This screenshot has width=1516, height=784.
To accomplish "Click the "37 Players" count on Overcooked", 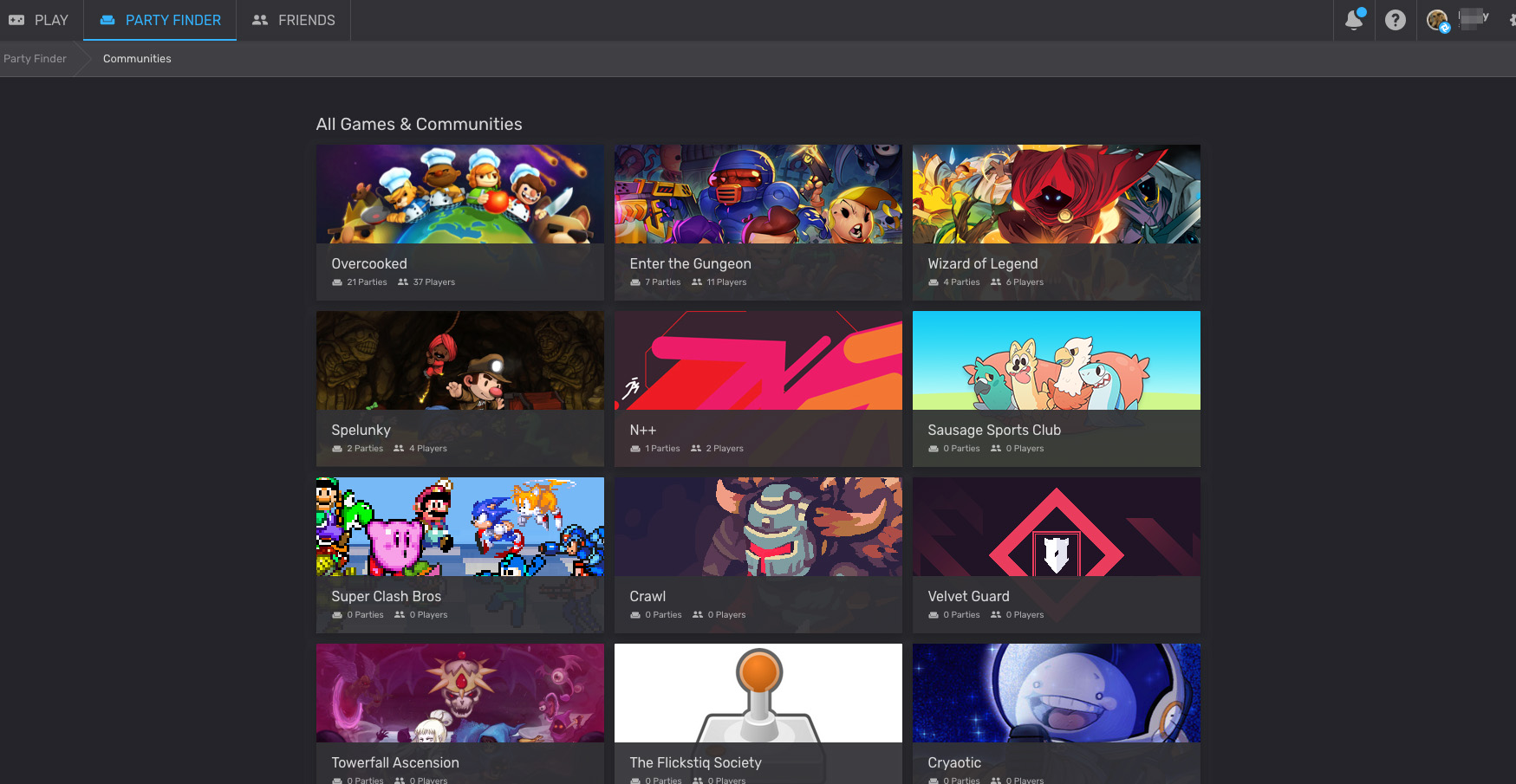I will 434,282.
